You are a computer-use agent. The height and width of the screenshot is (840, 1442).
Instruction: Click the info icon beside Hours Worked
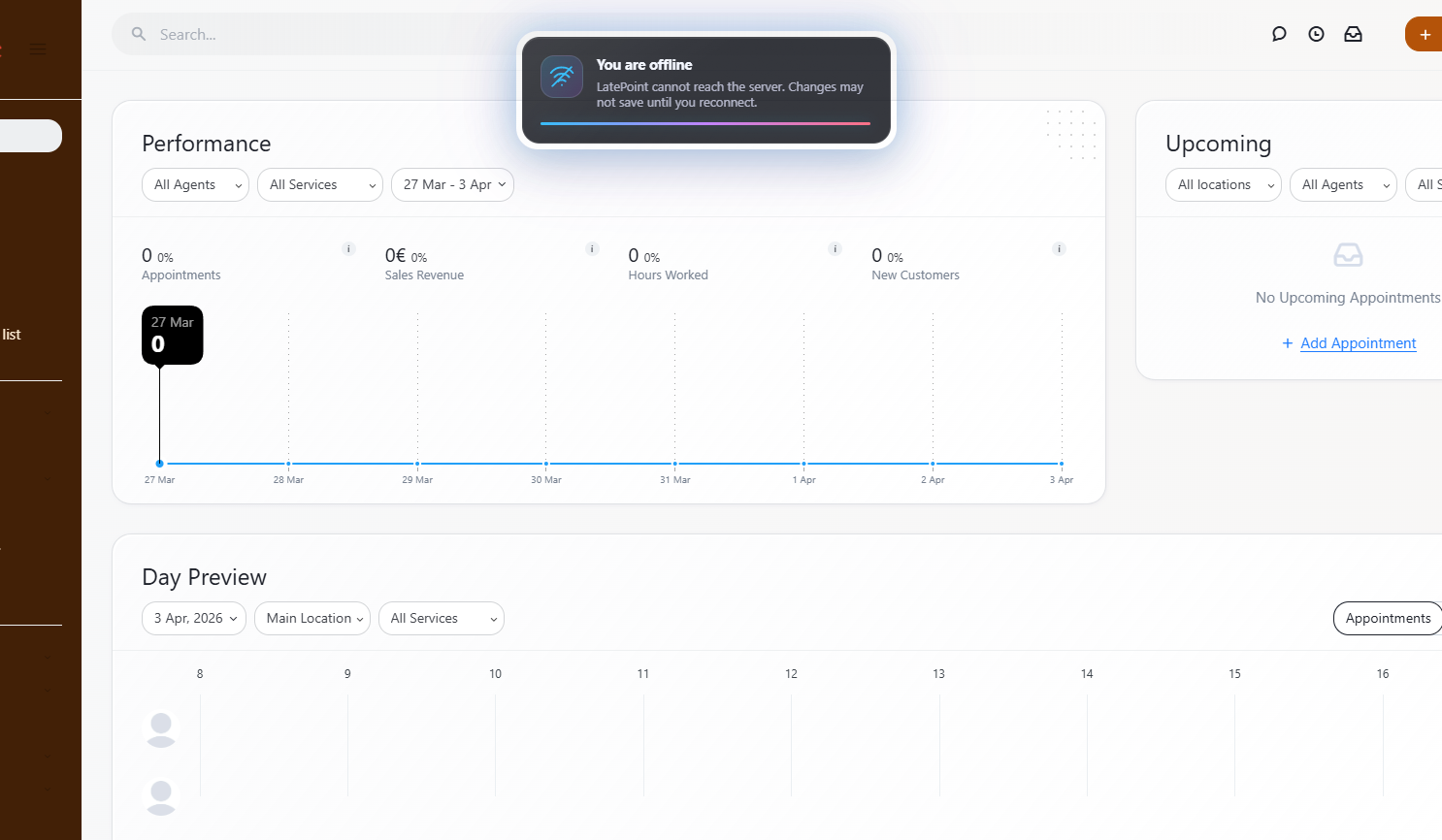pyautogui.click(x=835, y=249)
